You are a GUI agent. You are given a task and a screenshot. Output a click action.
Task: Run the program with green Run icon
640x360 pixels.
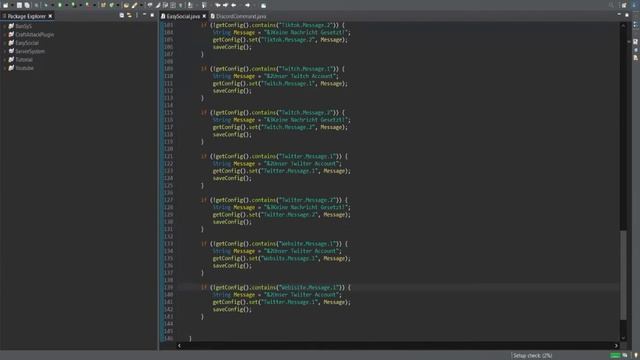pos(60,5)
